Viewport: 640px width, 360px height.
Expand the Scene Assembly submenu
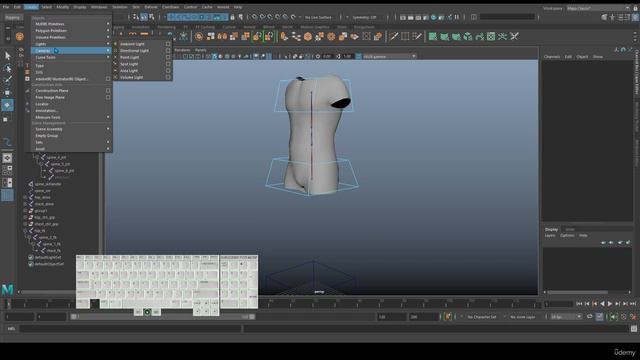coord(71,129)
